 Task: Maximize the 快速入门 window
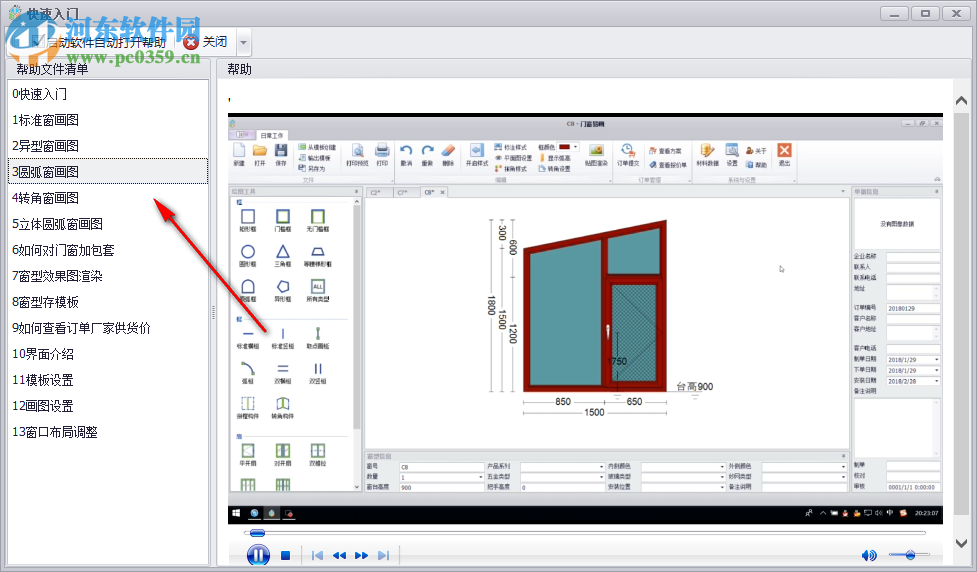click(925, 13)
